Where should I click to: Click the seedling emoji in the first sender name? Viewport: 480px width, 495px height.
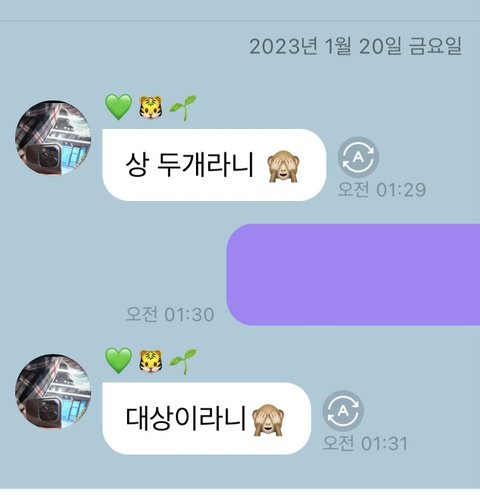click(183, 107)
